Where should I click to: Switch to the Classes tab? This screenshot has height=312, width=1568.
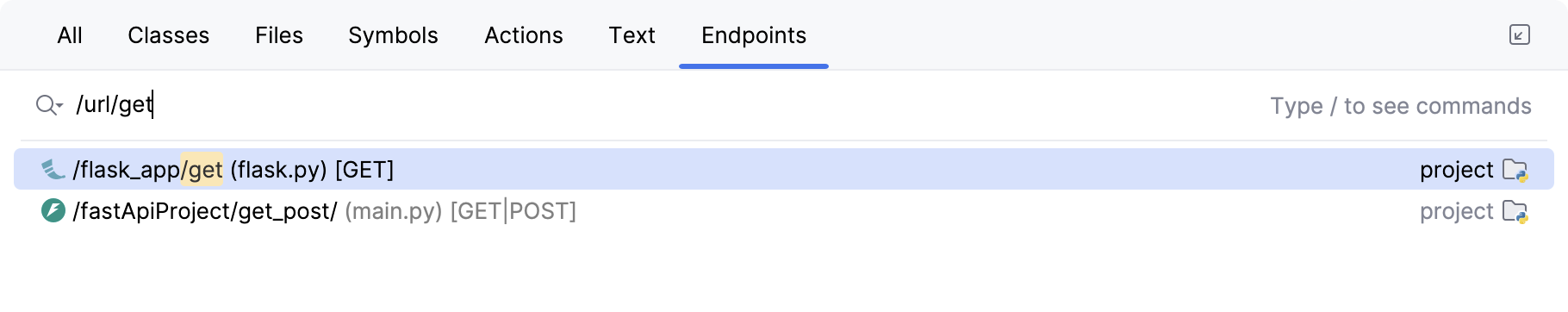[169, 35]
